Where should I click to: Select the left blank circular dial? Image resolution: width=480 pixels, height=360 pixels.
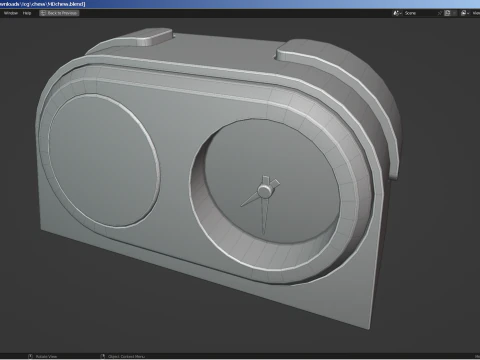103,160
